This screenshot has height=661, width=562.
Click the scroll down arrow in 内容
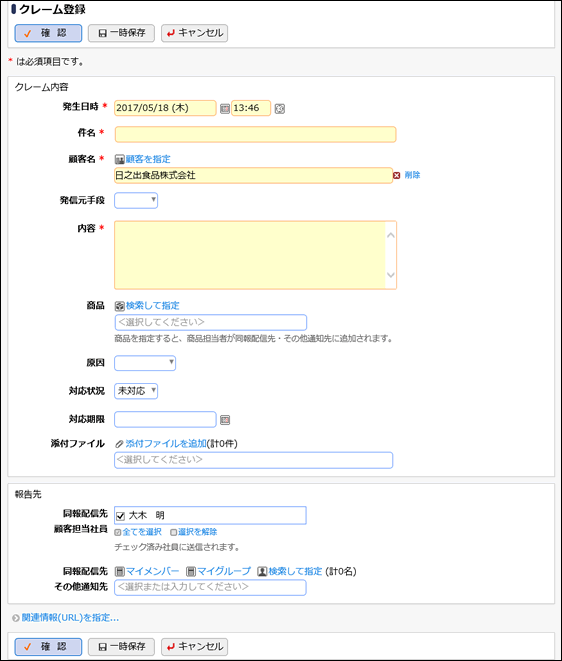pos(391,275)
